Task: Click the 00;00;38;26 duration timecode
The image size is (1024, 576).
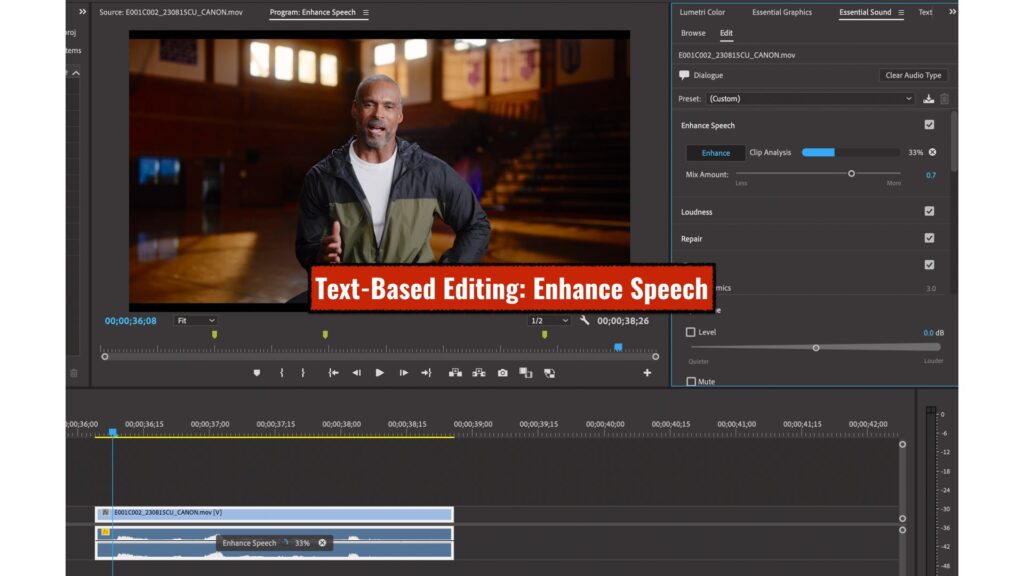Action: point(623,321)
